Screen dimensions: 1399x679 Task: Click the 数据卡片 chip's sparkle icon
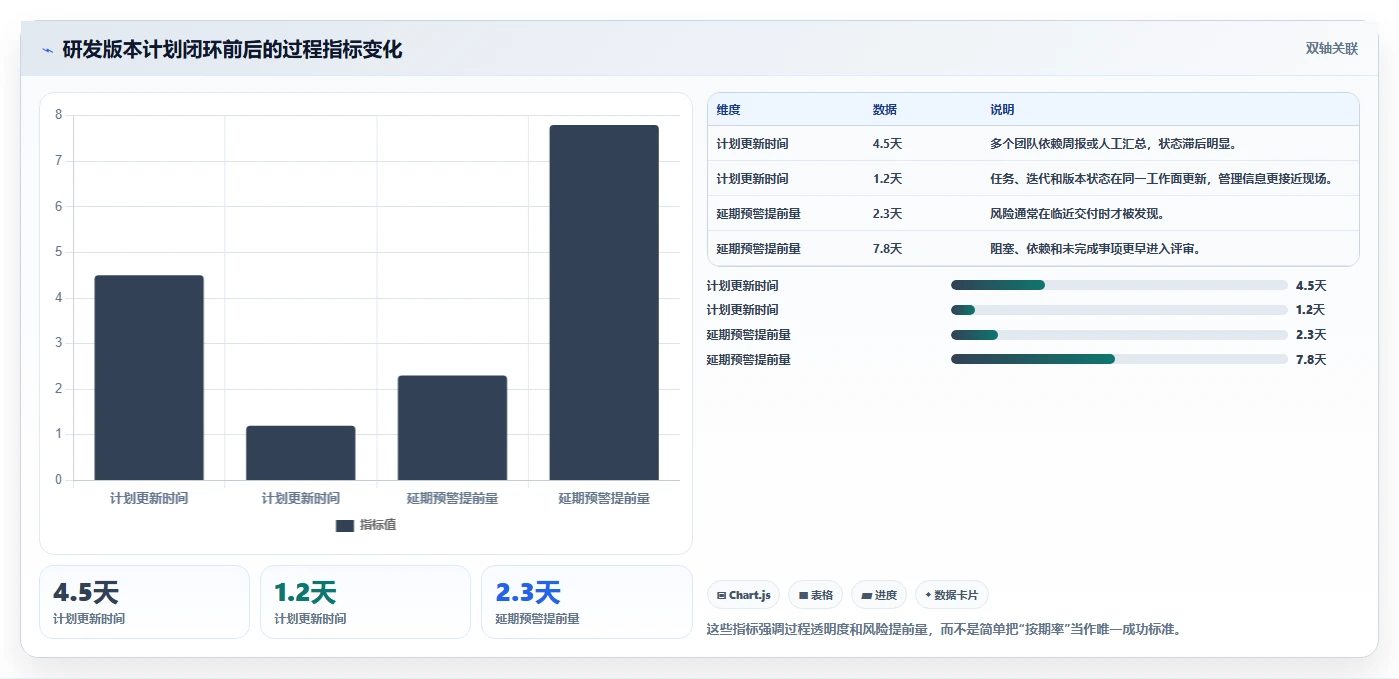coord(928,595)
